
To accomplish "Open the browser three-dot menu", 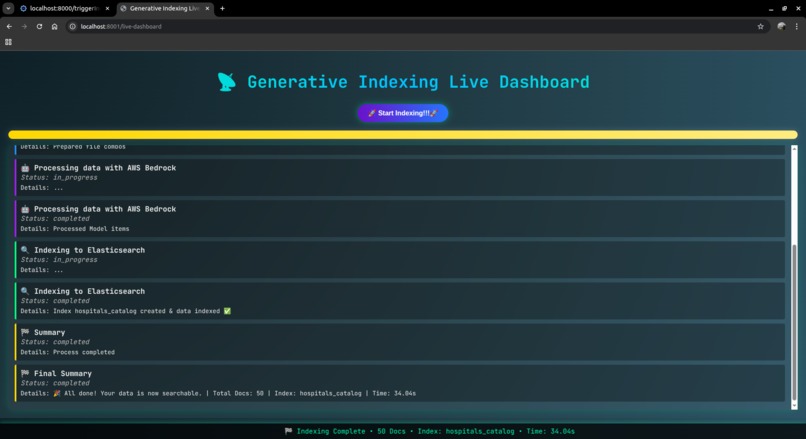I will [797, 26].
